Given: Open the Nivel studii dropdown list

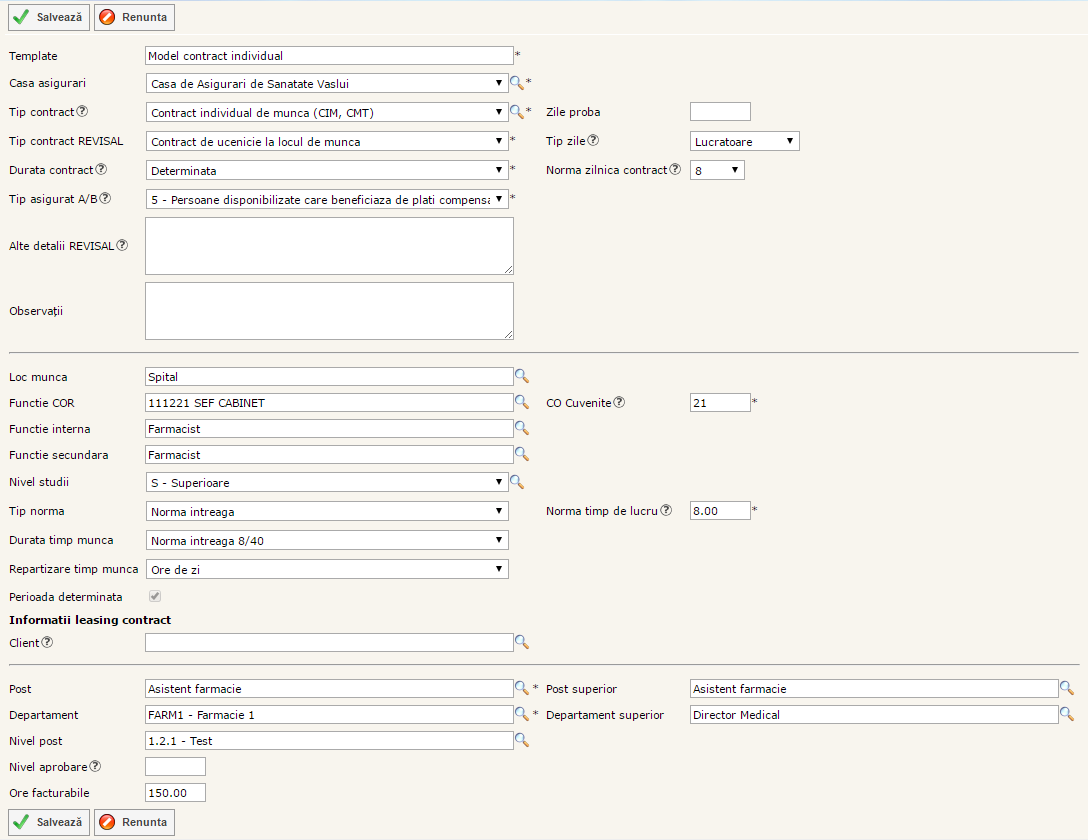Looking at the screenshot, I should tap(327, 482).
